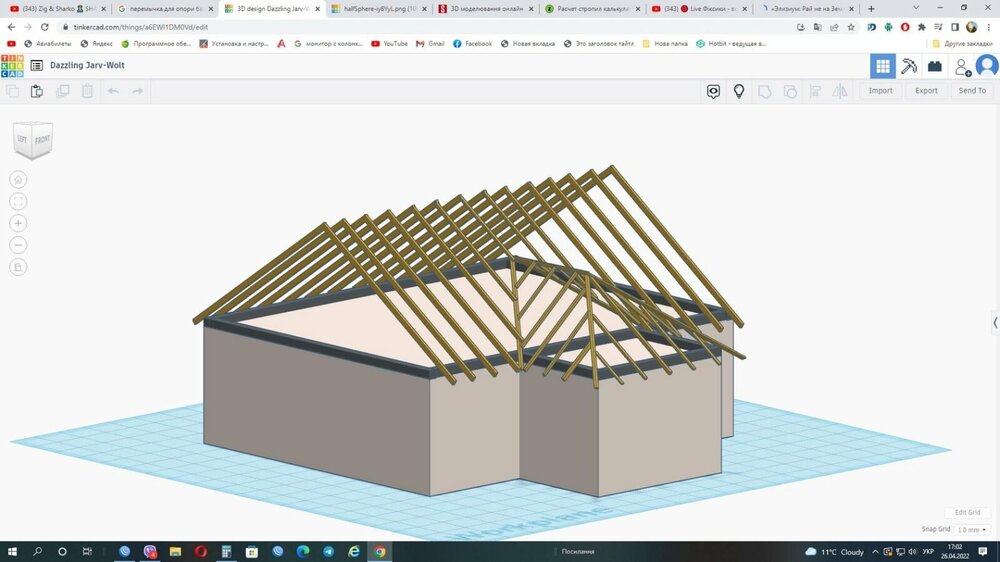Click the Home view button
The height and width of the screenshot is (562, 1000).
pyautogui.click(x=19, y=180)
